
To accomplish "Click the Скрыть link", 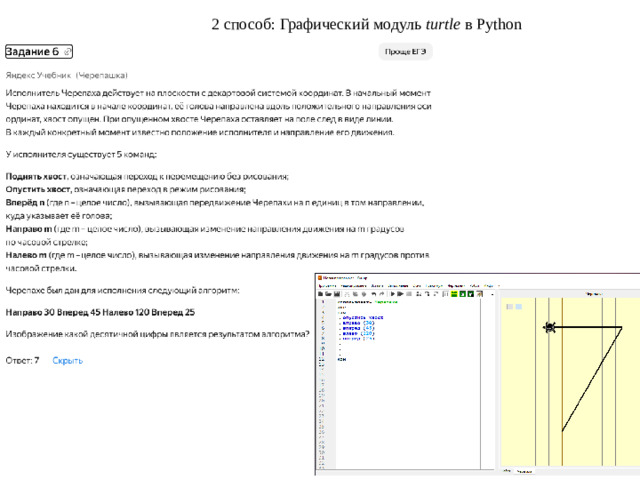I will (67, 360).
